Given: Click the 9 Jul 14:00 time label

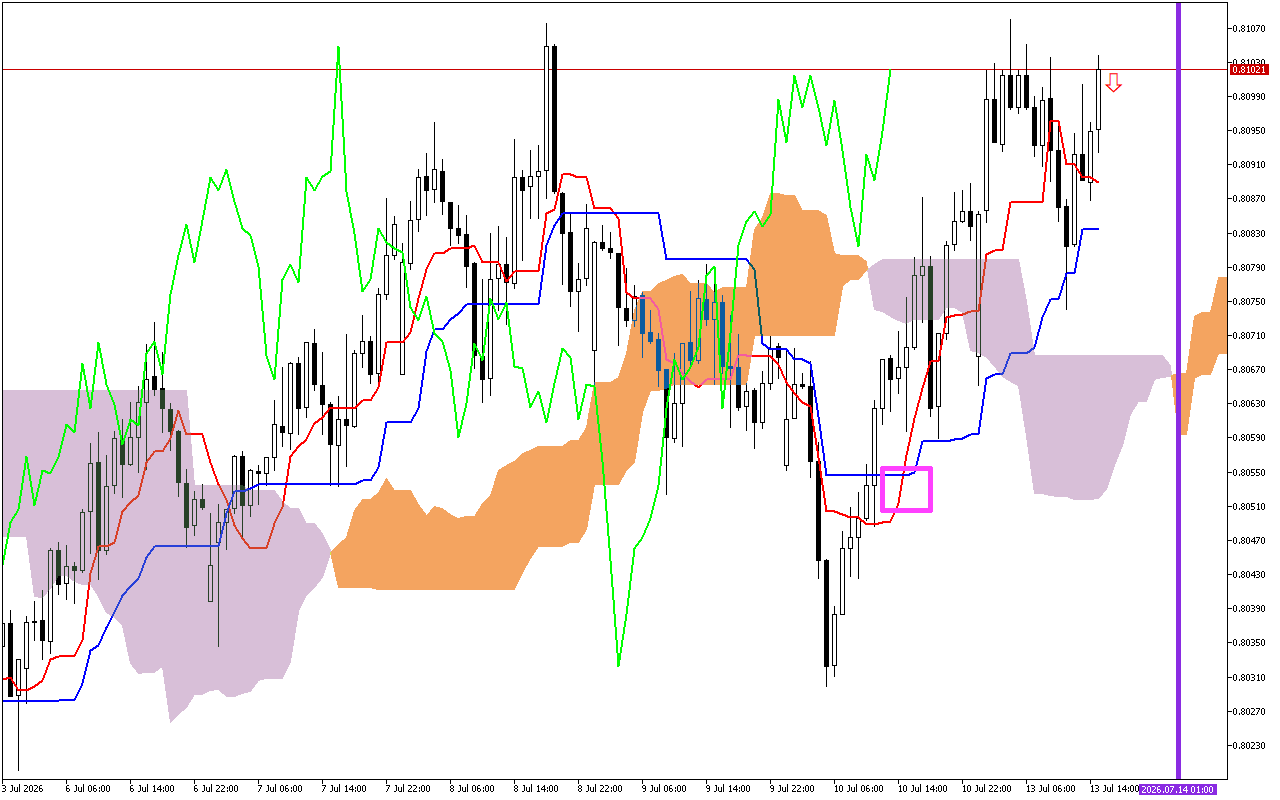Looking at the screenshot, I should pos(728,789).
